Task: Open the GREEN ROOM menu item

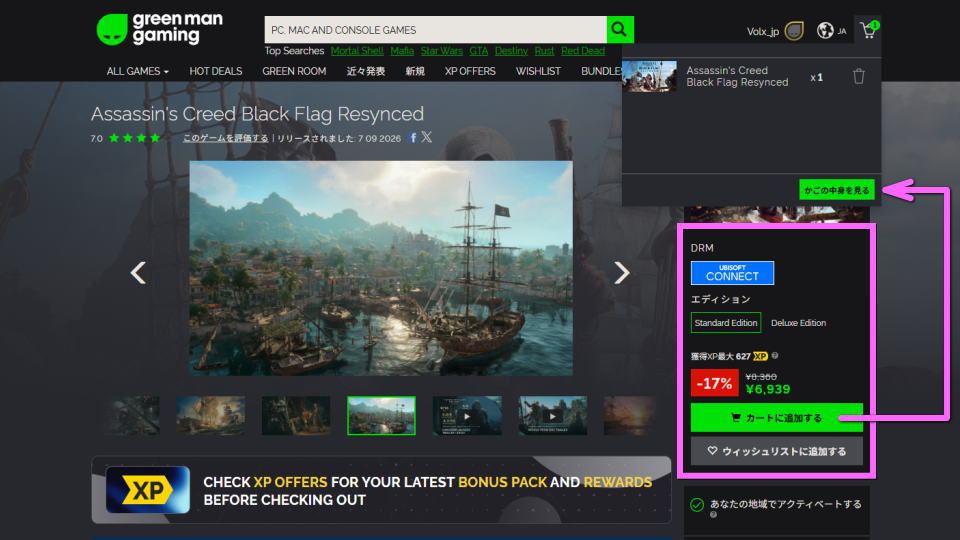Action: coord(294,71)
